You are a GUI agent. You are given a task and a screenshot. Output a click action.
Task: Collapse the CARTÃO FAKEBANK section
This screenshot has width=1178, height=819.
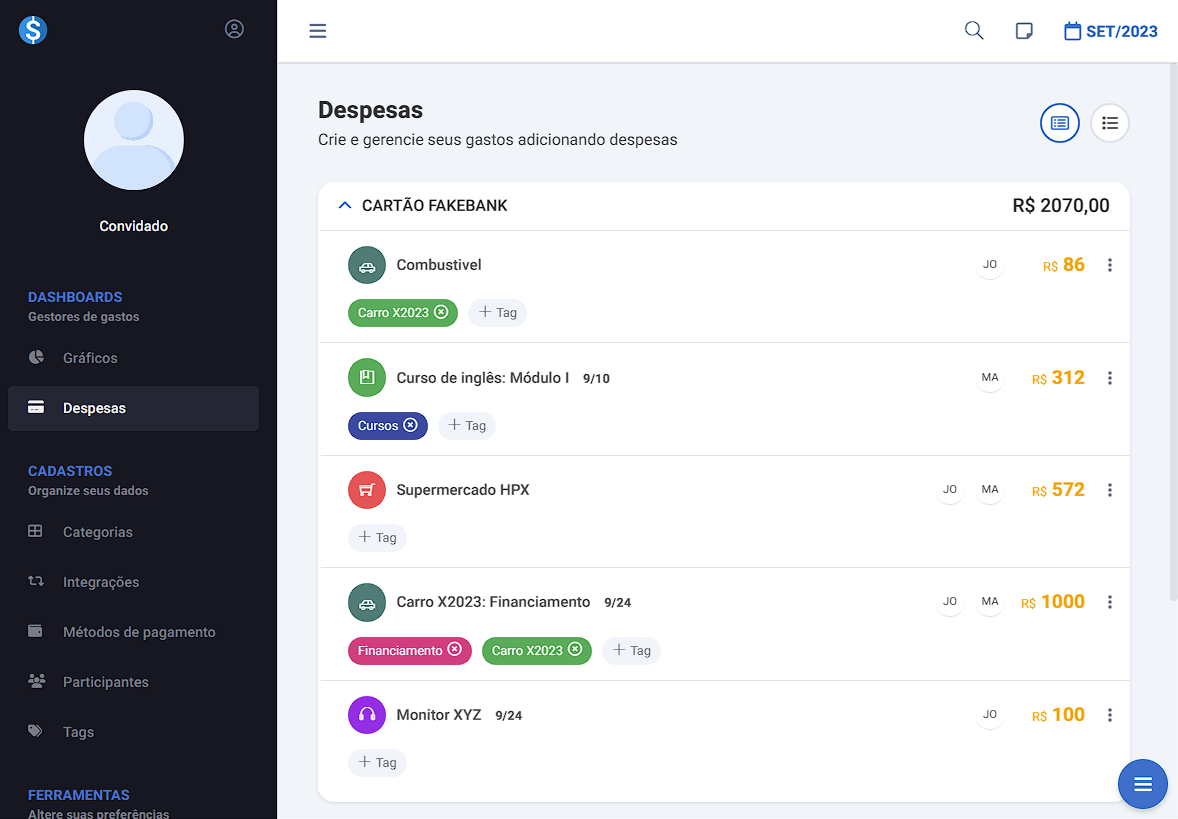(345, 206)
